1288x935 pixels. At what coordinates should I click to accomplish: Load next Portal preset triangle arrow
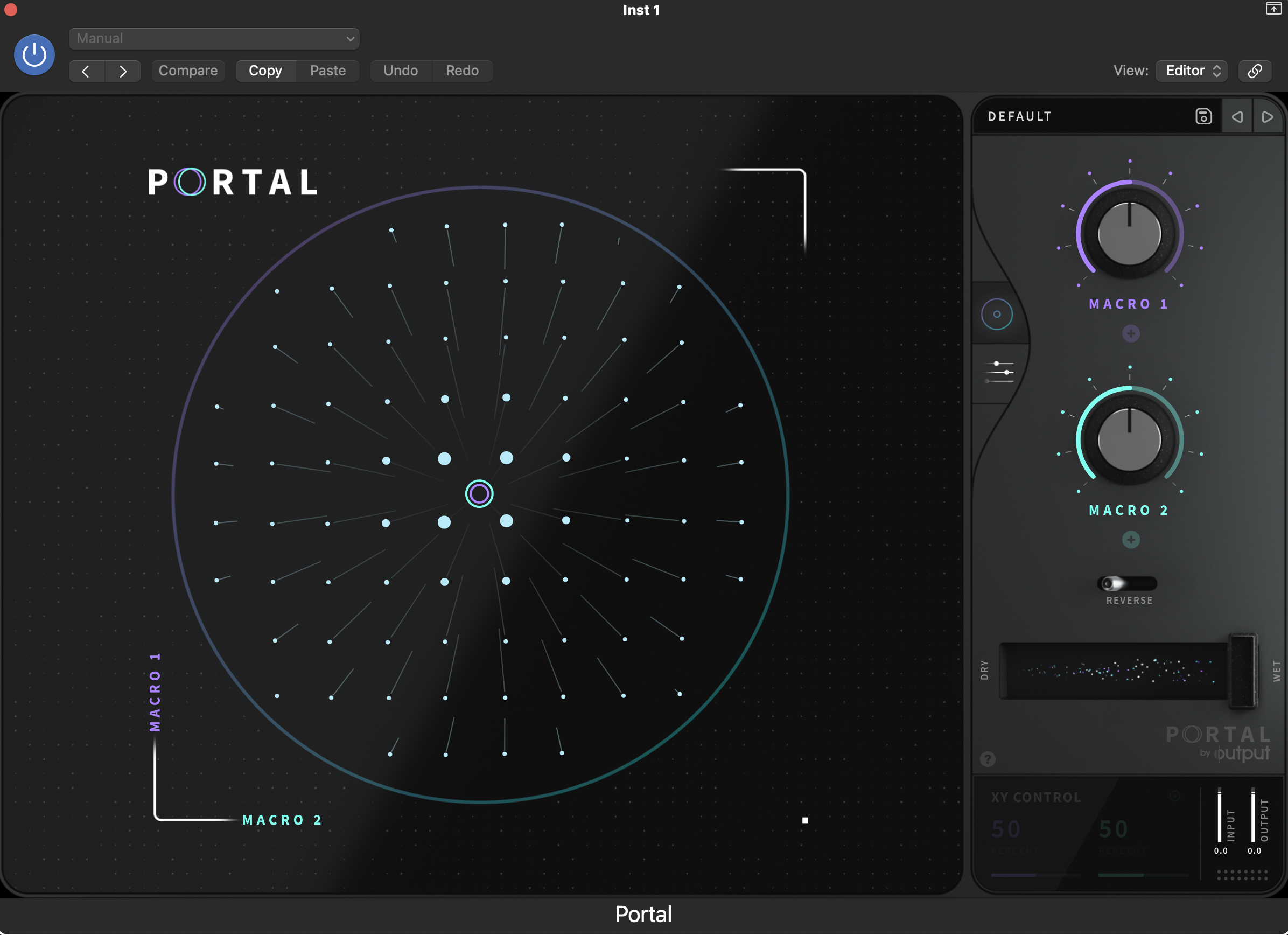[x=1267, y=117]
